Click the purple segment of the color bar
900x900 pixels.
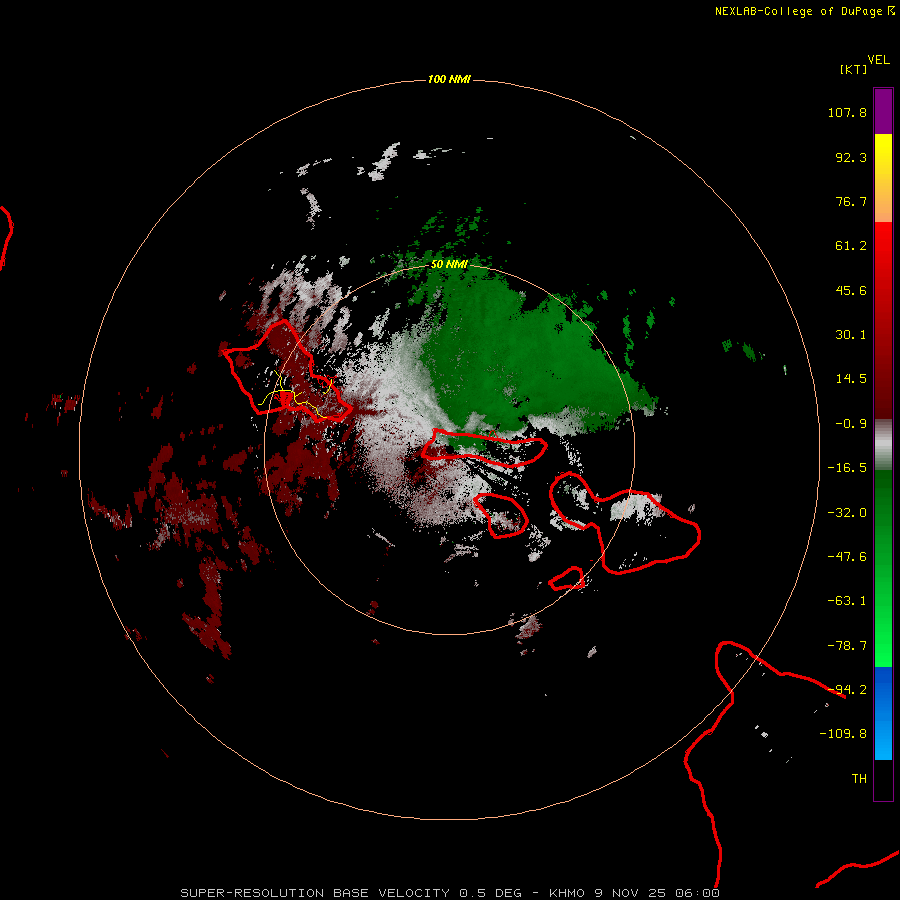883,111
